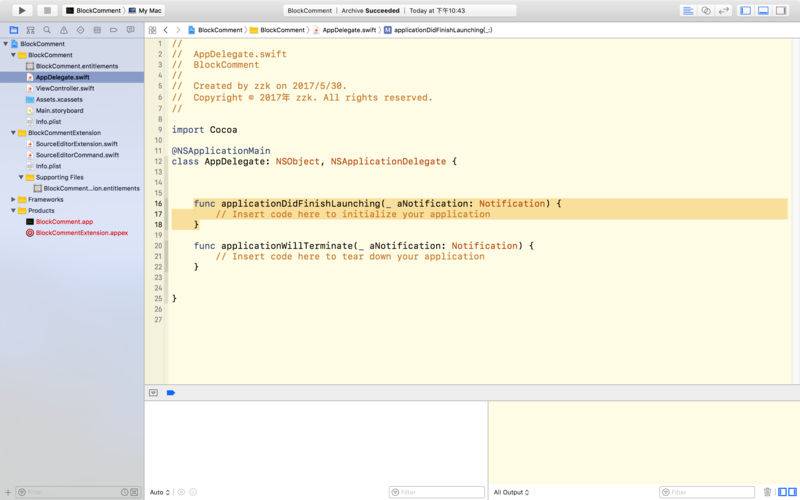The height and width of the screenshot is (500, 800).
Task: Open the Issue navigator tab
Action: pyautogui.click(x=64, y=30)
